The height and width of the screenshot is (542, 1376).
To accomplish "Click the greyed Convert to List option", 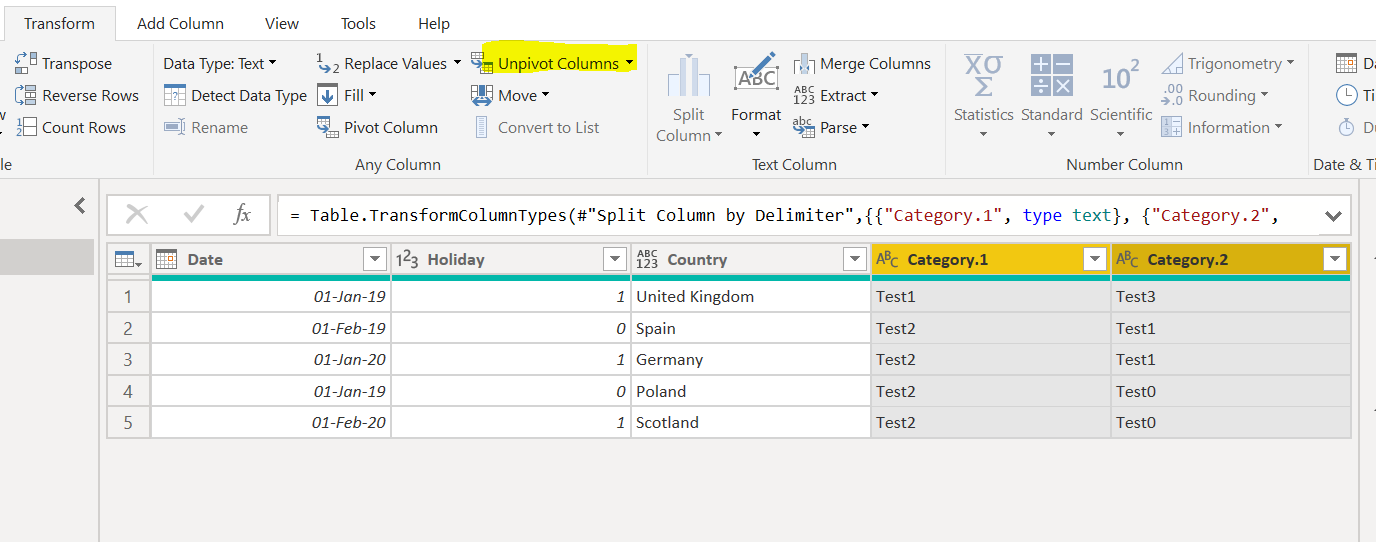I will pos(536,127).
